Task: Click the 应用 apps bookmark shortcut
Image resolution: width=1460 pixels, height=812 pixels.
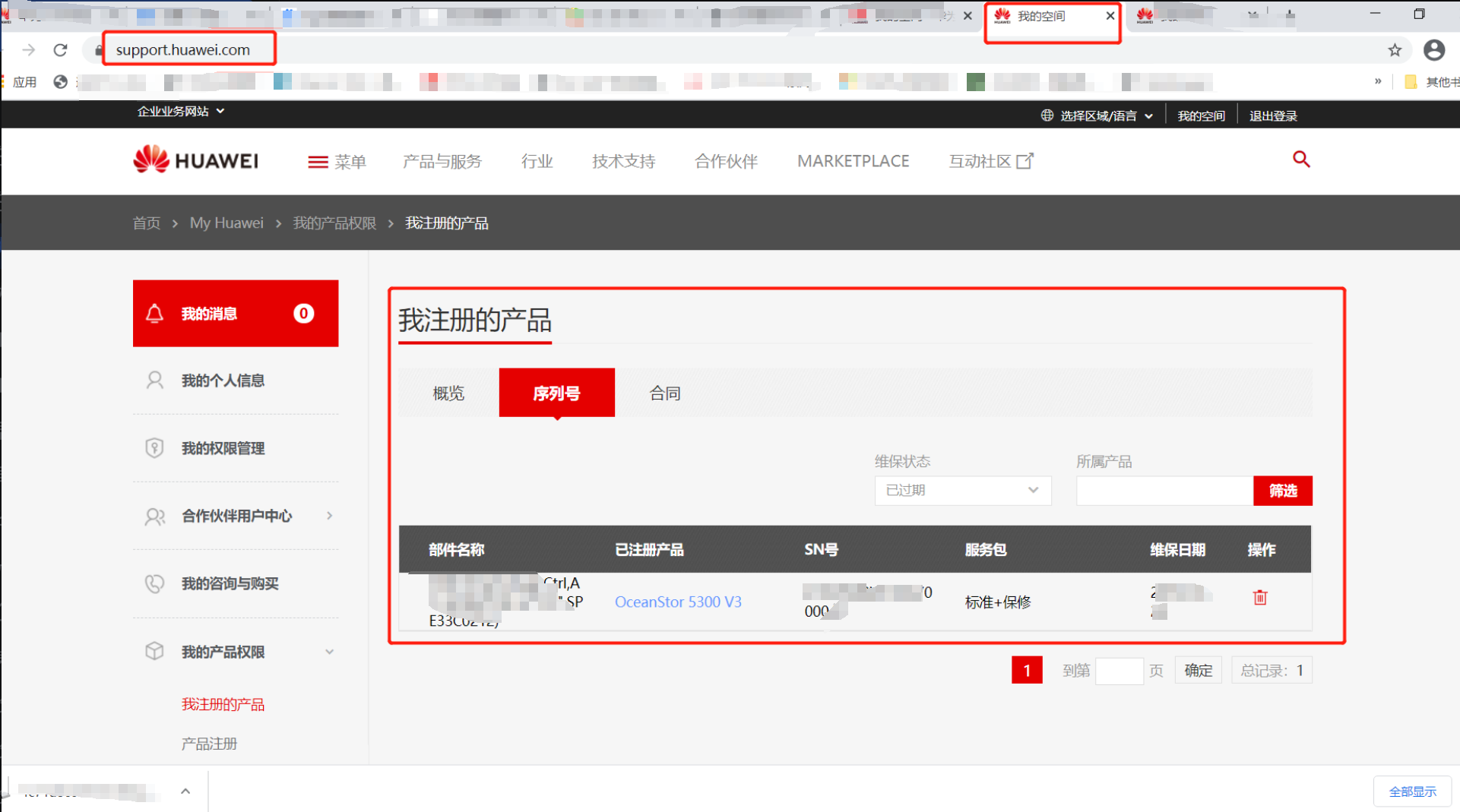Action: [21, 82]
